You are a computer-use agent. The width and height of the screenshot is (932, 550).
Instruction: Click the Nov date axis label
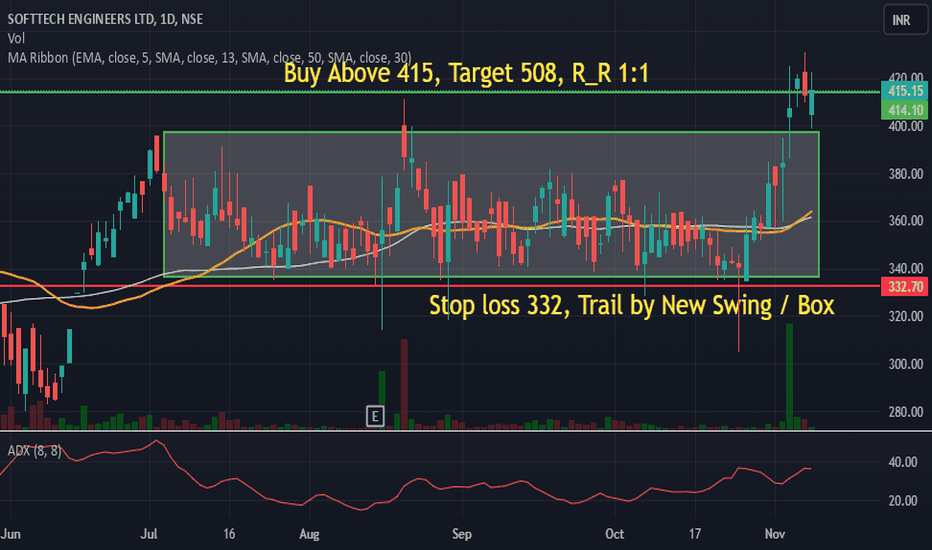(x=774, y=533)
